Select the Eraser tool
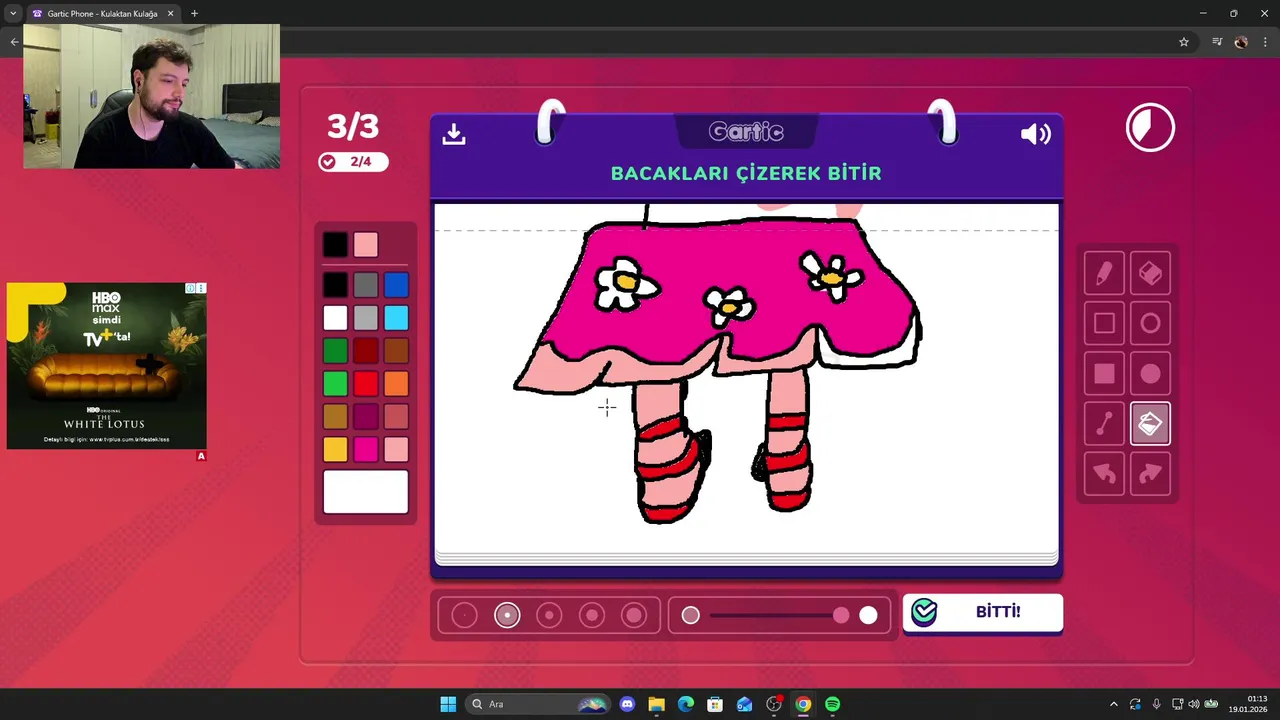The width and height of the screenshot is (1280, 720). (1150, 273)
